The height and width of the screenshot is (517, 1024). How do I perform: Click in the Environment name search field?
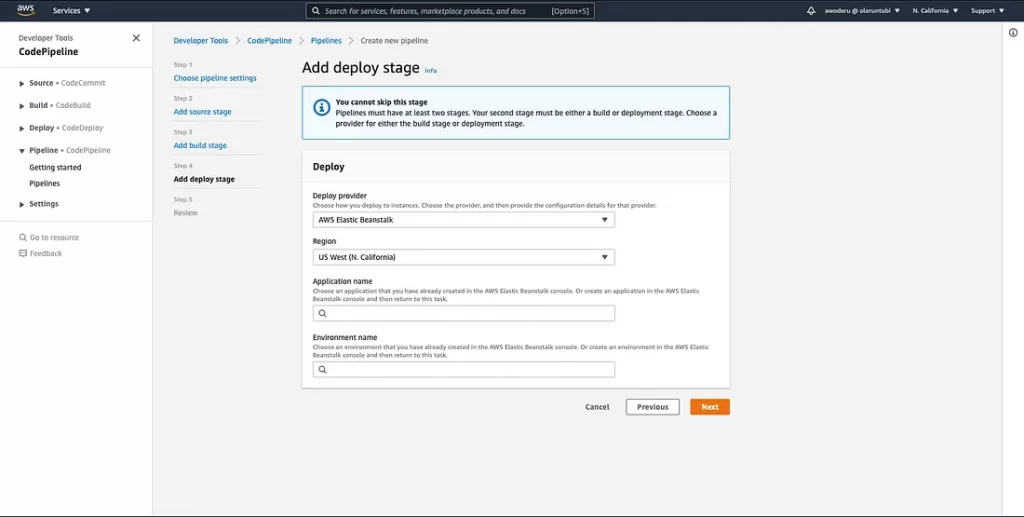pyautogui.click(x=463, y=370)
